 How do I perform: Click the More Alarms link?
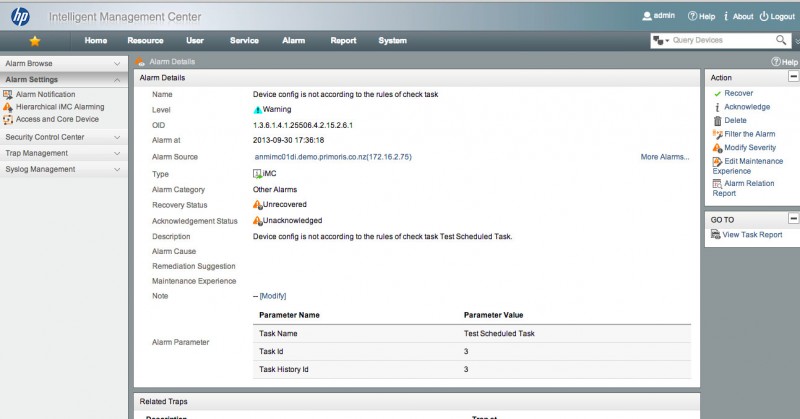pos(665,157)
